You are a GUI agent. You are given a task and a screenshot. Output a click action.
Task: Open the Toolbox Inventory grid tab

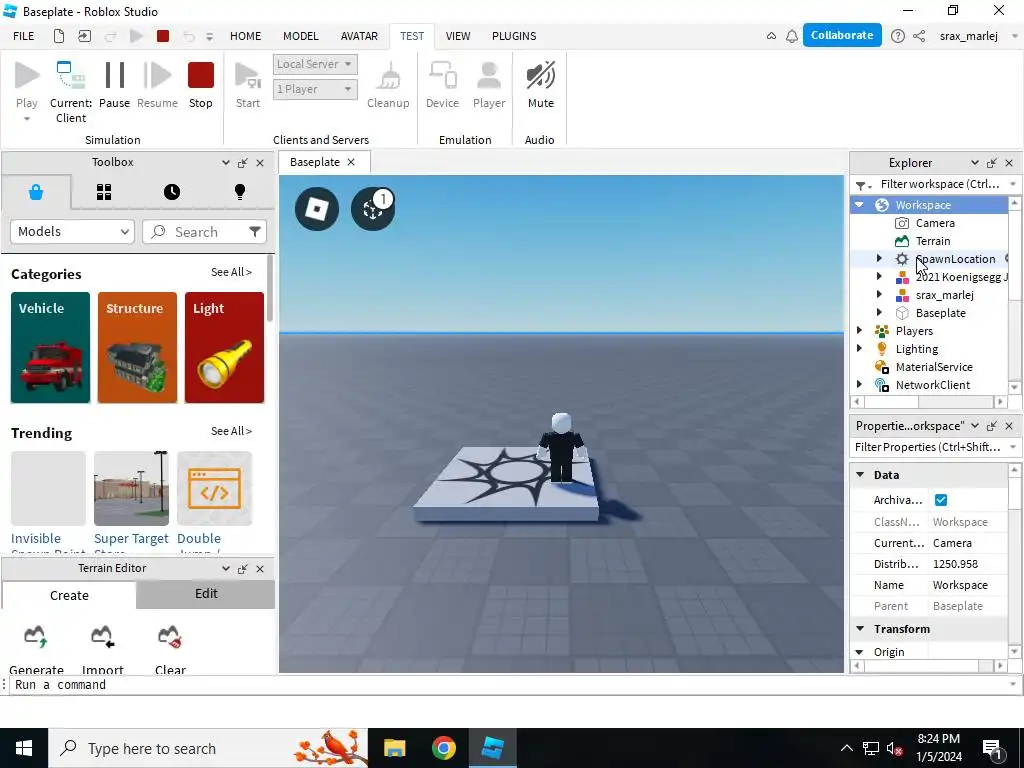click(104, 192)
